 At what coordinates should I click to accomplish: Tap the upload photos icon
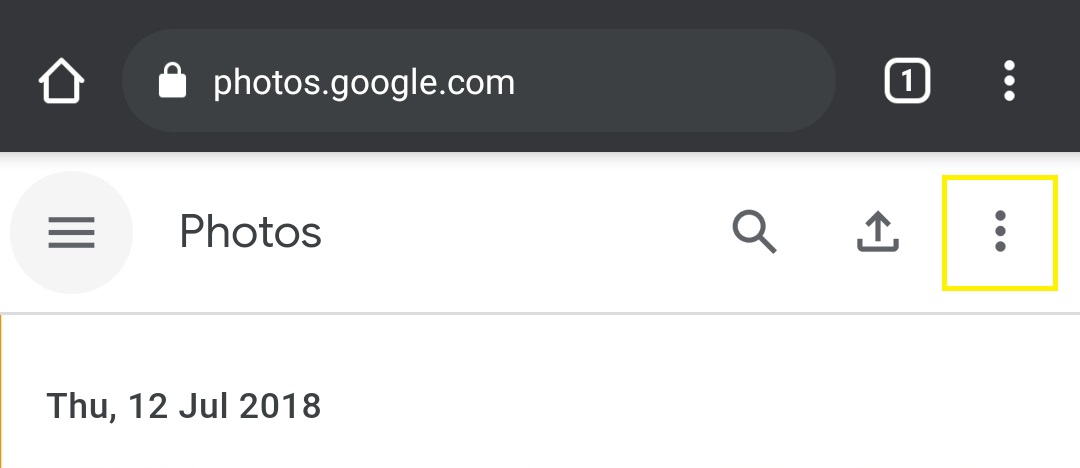pyautogui.click(x=878, y=232)
